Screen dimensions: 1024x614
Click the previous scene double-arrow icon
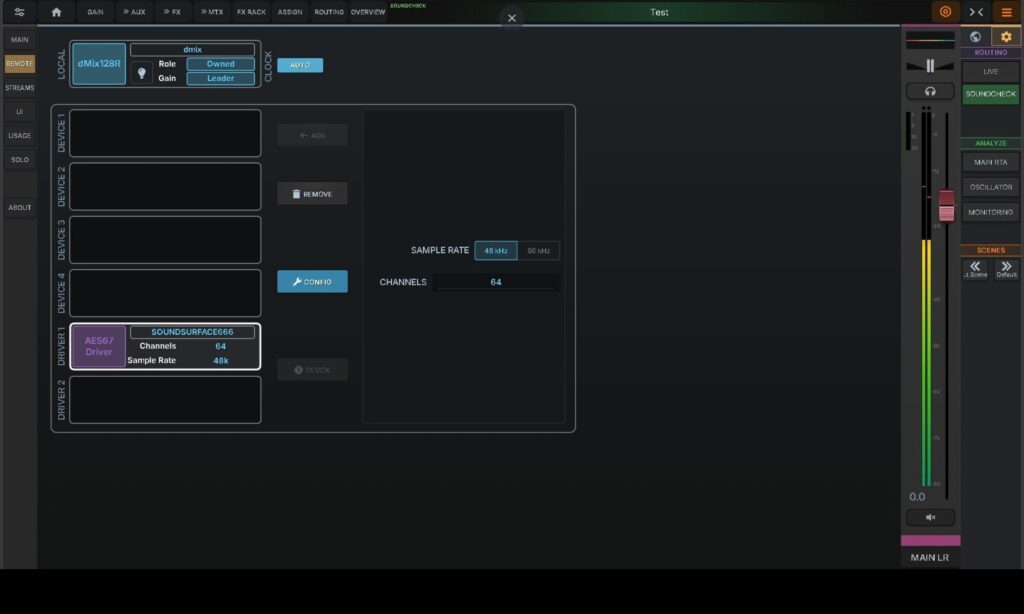[975, 268]
